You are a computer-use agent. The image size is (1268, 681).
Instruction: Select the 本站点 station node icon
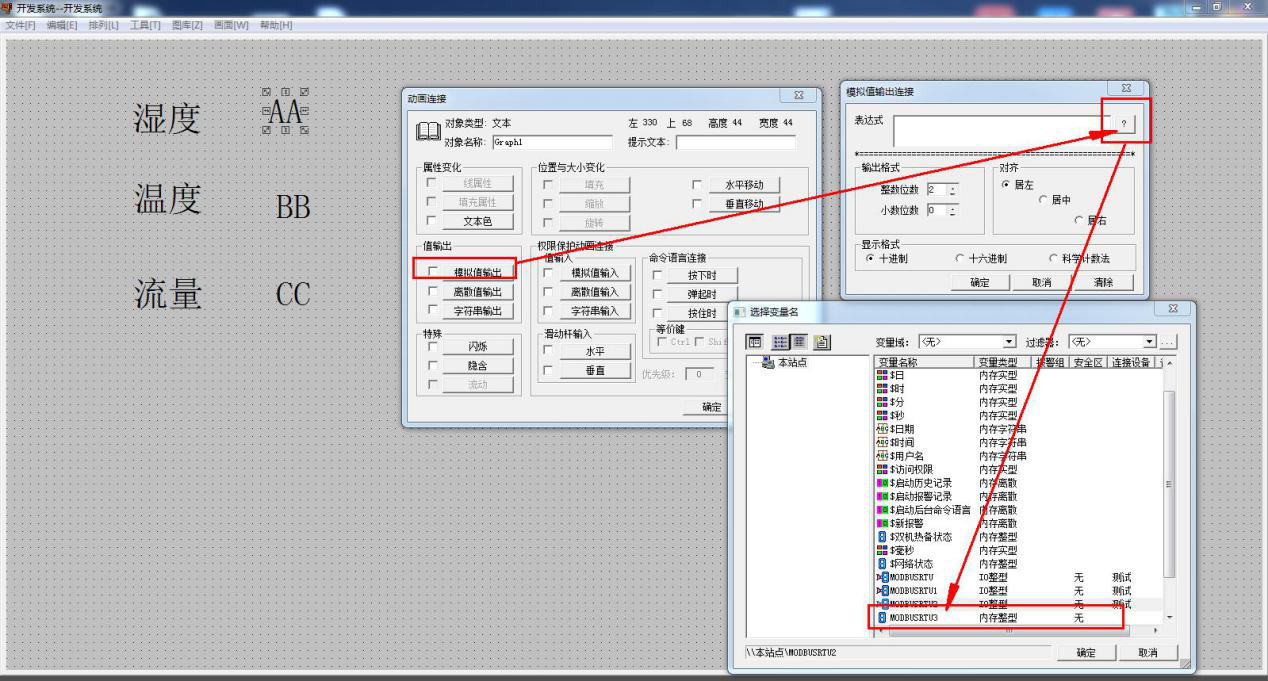(x=768, y=362)
